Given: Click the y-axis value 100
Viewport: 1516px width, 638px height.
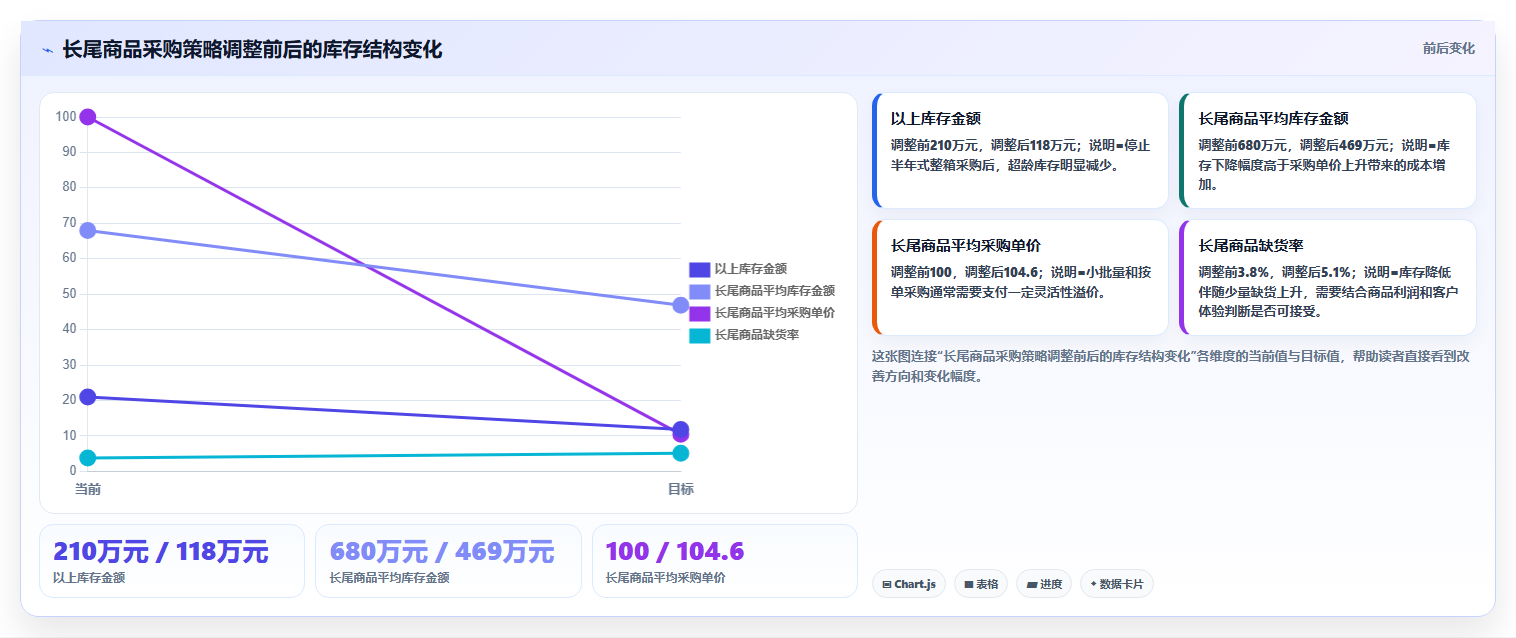Looking at the screenshot, I should point(66,117).
